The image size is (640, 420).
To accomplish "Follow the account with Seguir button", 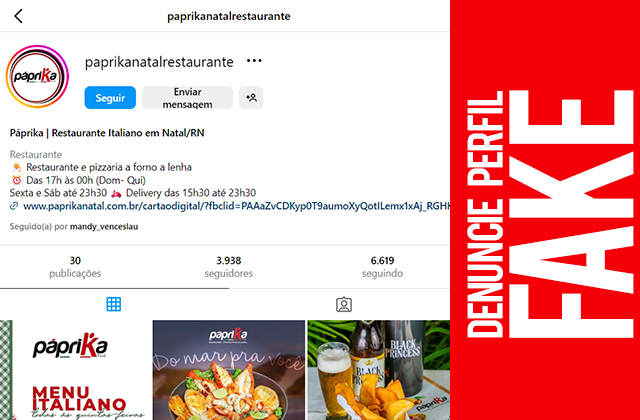I will 110,98.
